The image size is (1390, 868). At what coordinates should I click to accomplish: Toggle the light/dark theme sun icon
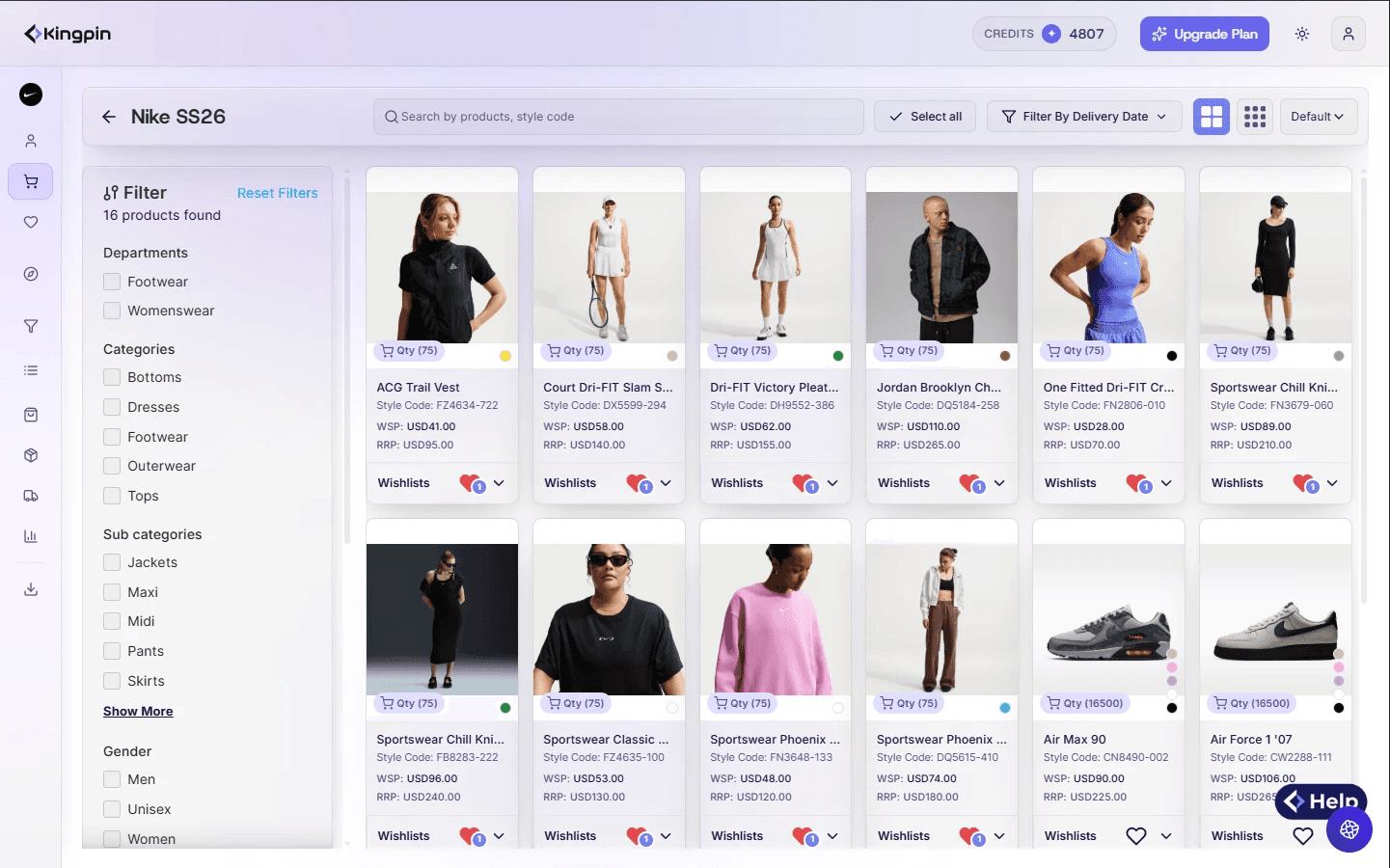tap(1302, 34)
